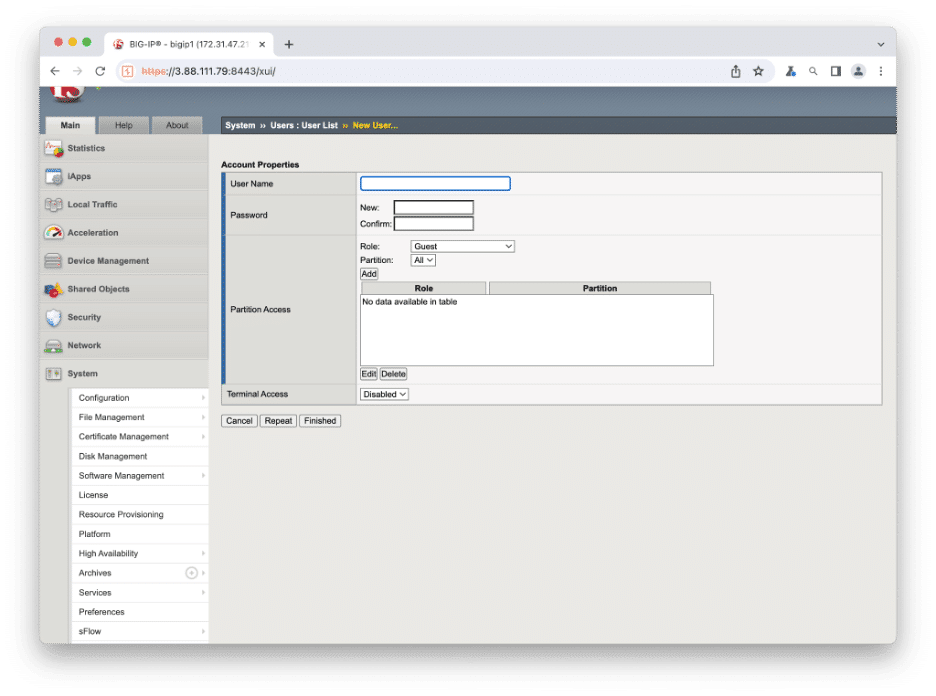Click the Add button

369,274
